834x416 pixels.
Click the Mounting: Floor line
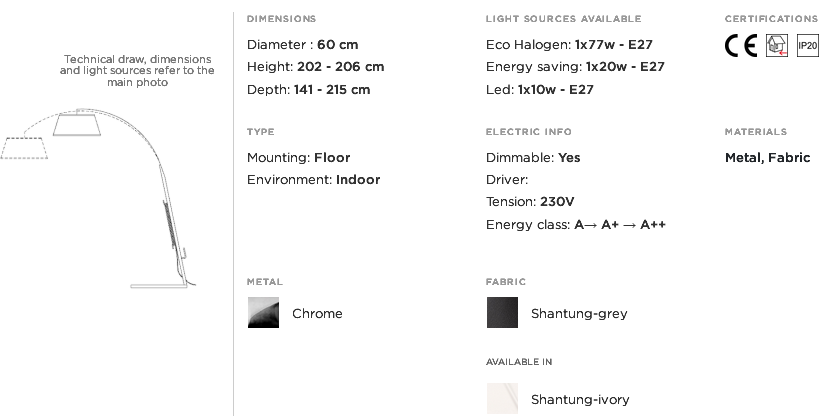pos(298,157)
